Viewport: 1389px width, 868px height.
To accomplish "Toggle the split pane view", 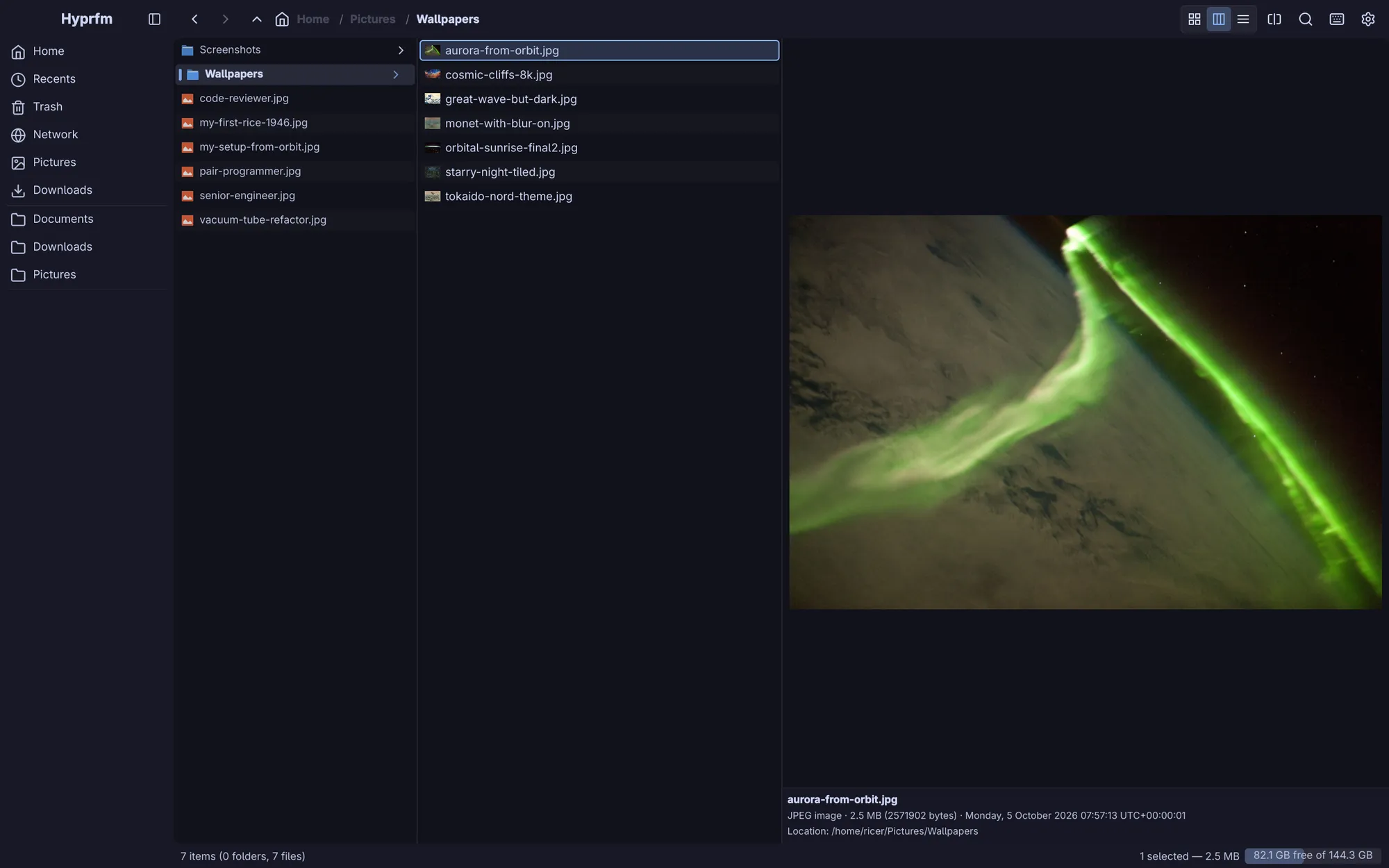I will (1274, 19).
